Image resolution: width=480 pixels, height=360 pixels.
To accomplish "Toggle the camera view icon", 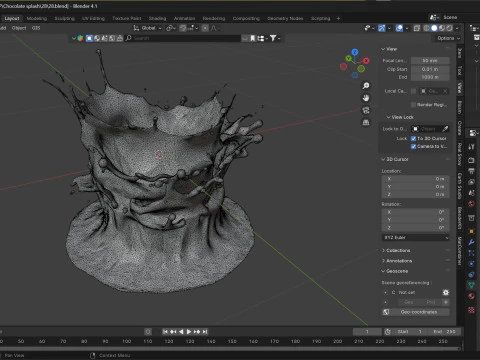I will coord(366,110).
